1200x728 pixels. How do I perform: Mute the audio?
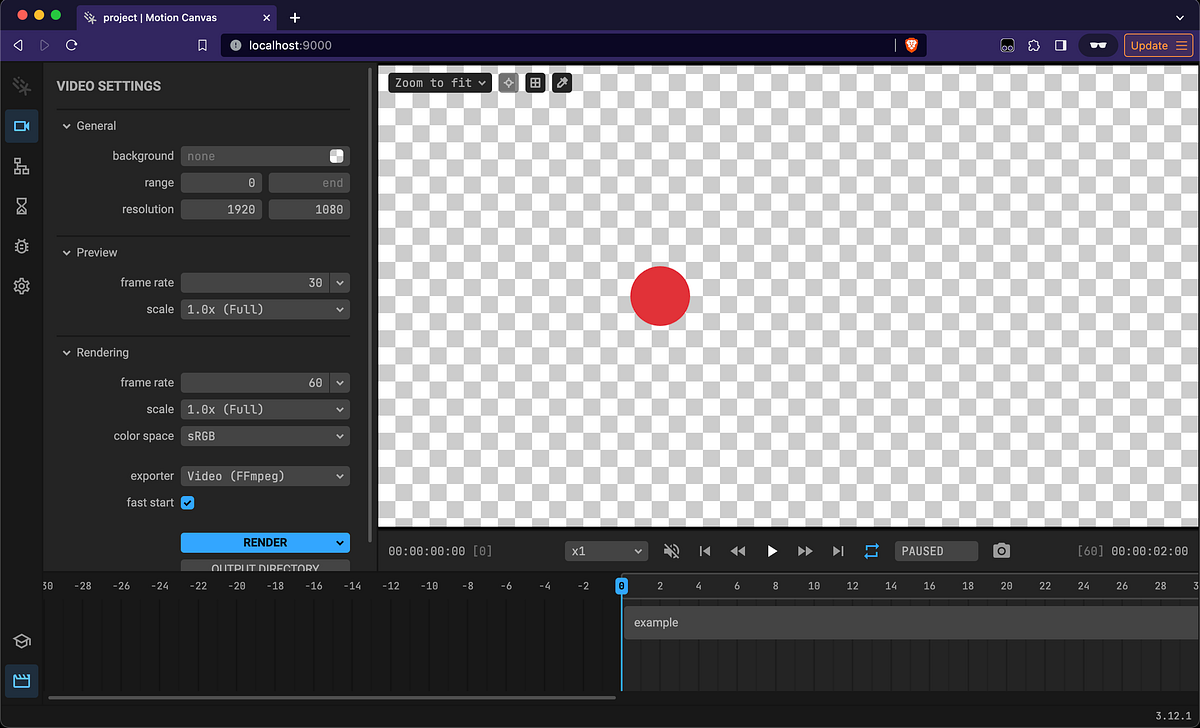tap(671, 550)
